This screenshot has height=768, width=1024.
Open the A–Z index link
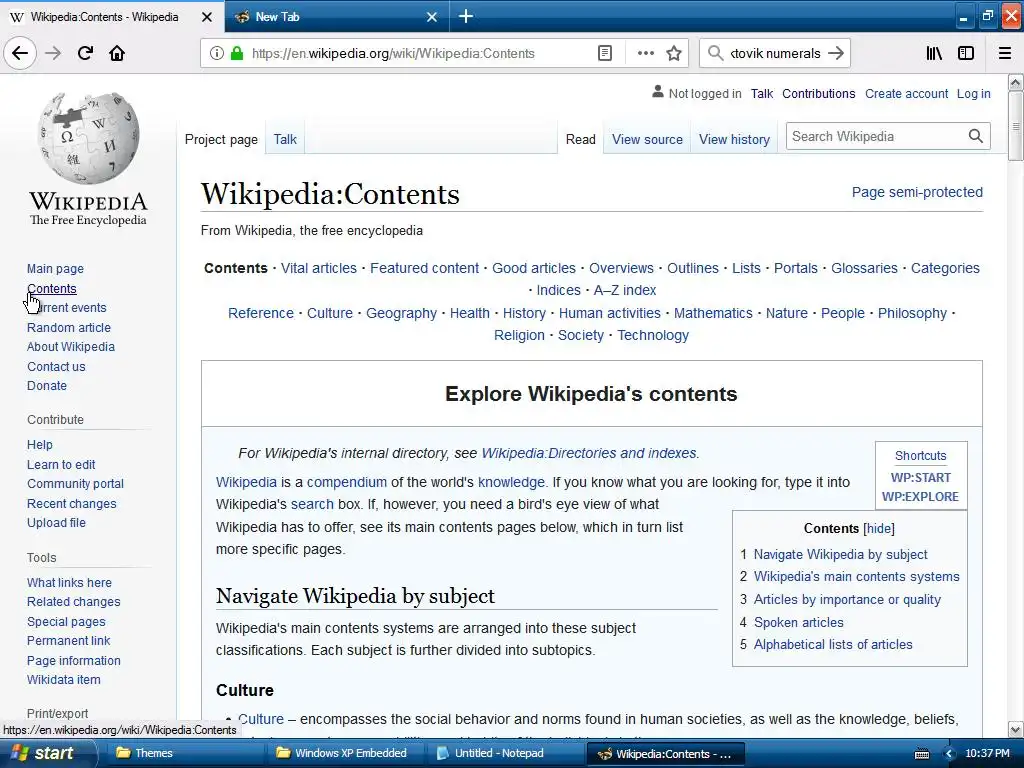pyautogui.click(x=624, y=290)
